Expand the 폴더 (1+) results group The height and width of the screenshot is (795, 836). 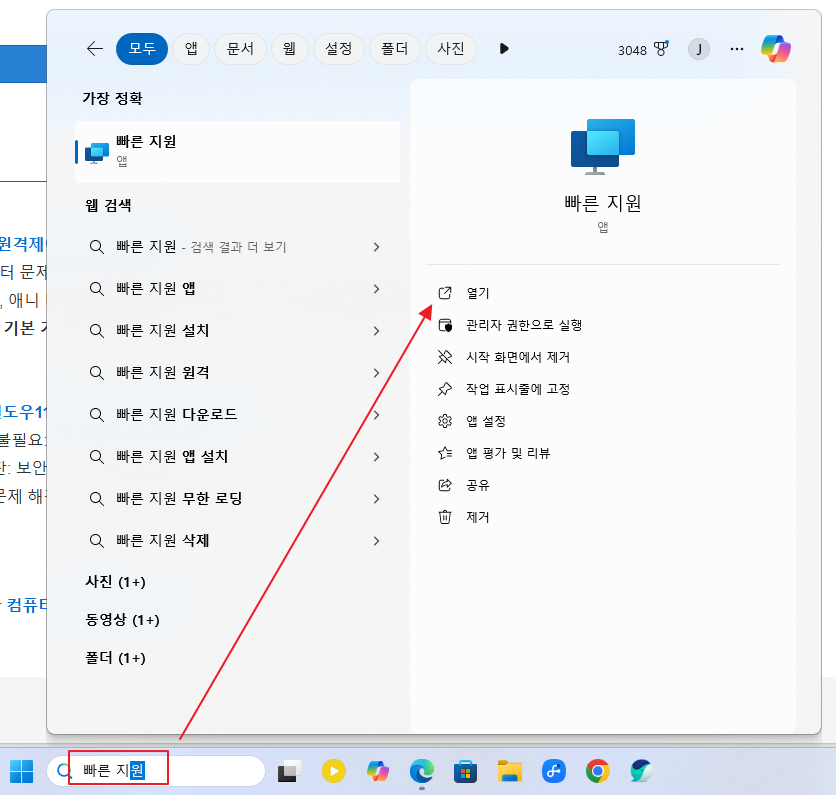[115, 658]
